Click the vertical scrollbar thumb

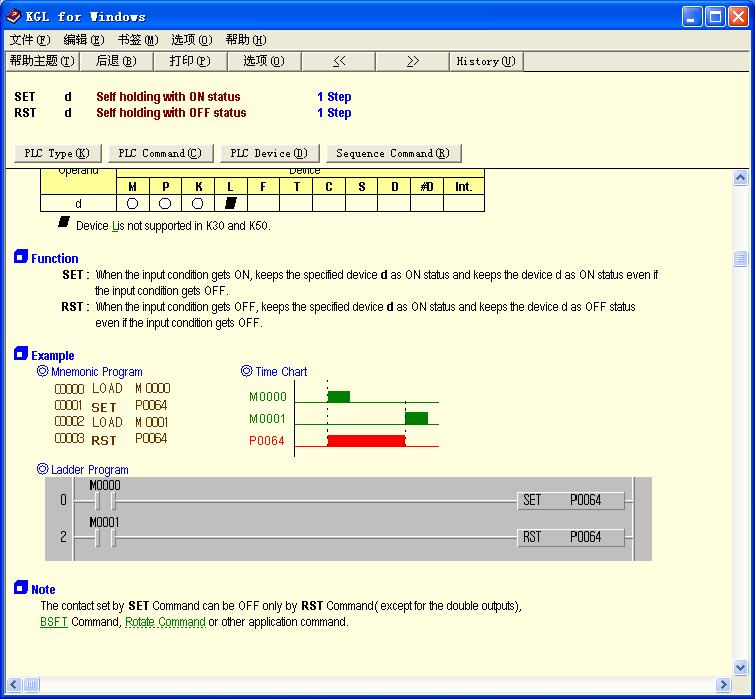741,259
